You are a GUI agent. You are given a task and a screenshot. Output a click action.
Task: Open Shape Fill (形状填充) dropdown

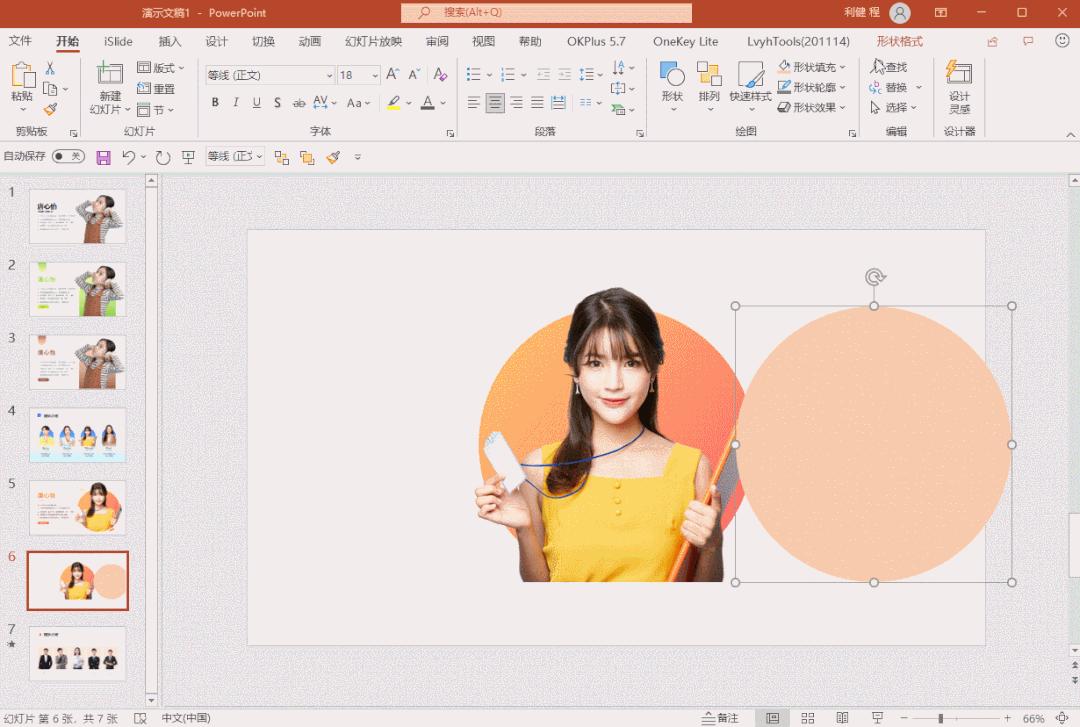coord(813,66)
